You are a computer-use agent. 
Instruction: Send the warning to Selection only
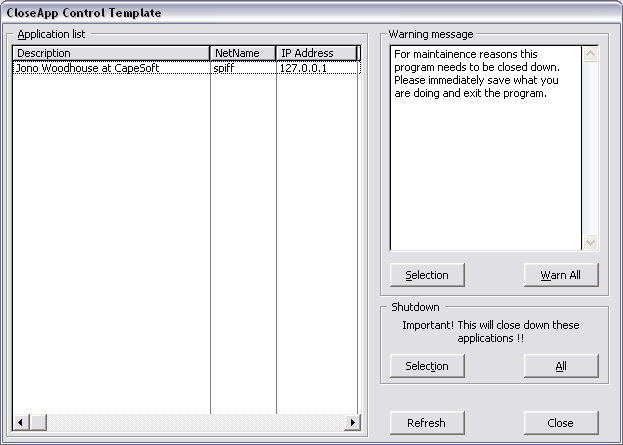(427, 275)
